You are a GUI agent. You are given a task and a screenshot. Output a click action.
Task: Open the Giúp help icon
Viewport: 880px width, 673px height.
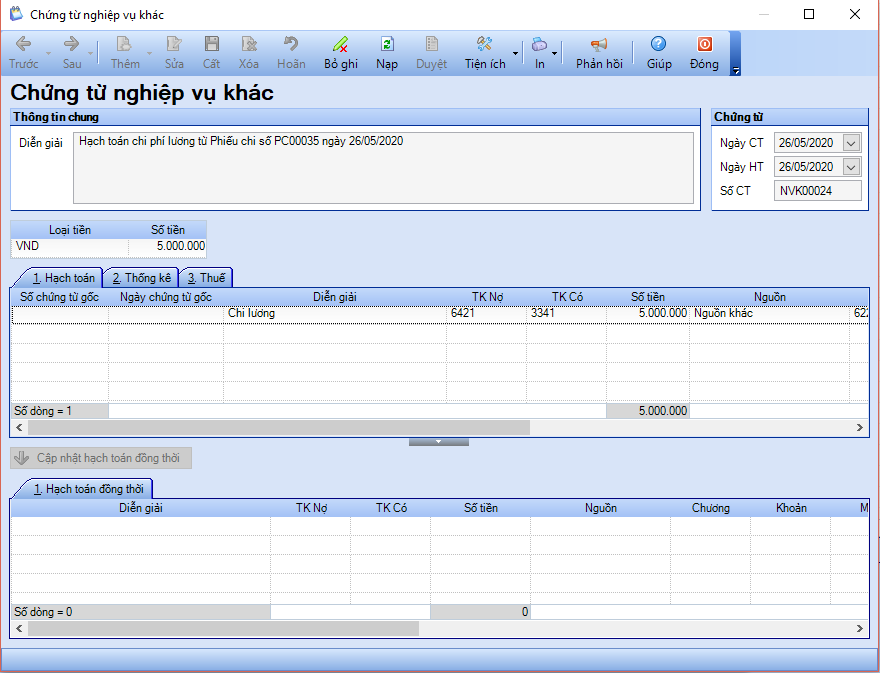658,45
